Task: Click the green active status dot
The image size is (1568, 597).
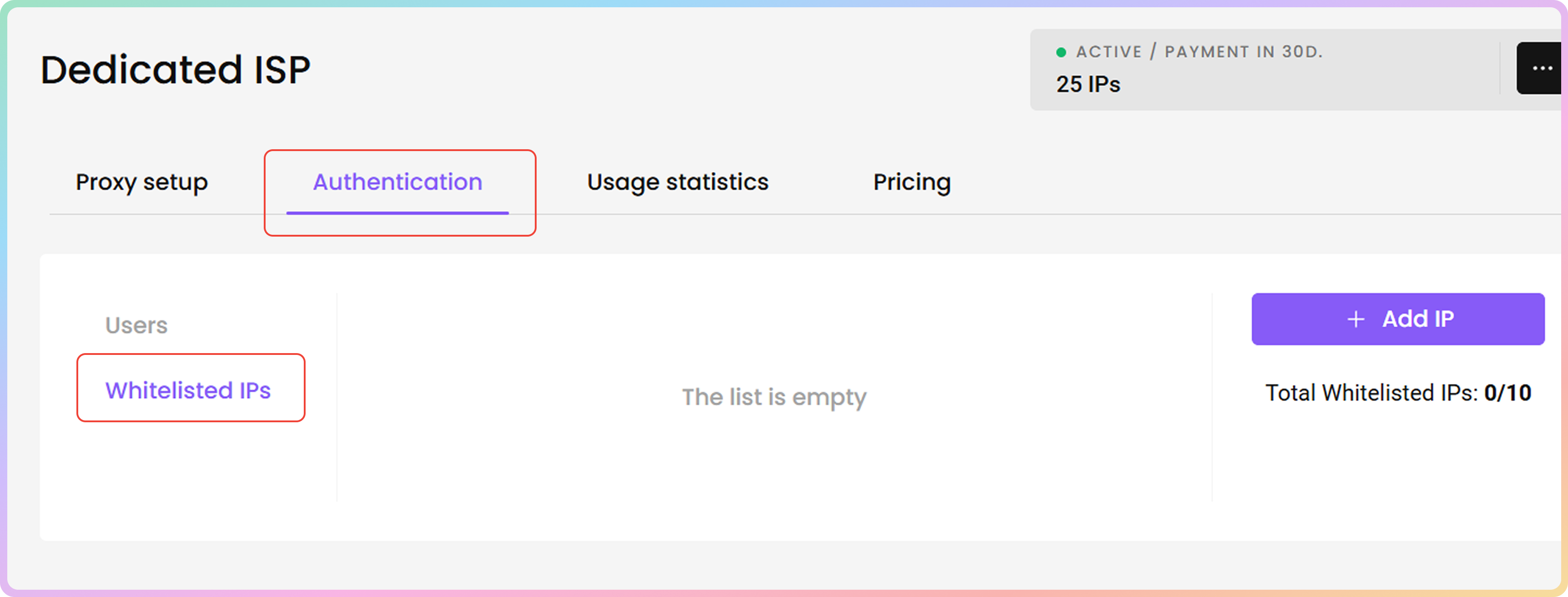Action: point(1061,52)
